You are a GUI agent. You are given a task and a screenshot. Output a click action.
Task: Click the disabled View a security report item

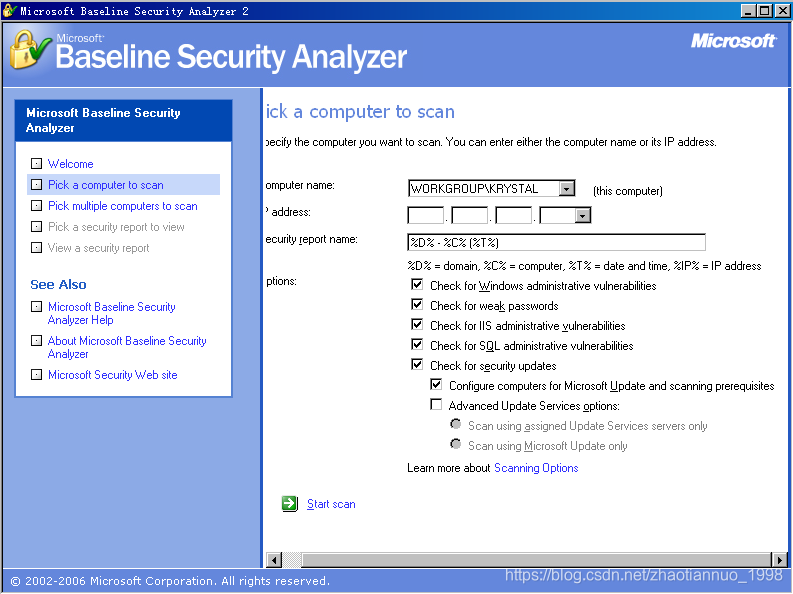click(99, 248)
